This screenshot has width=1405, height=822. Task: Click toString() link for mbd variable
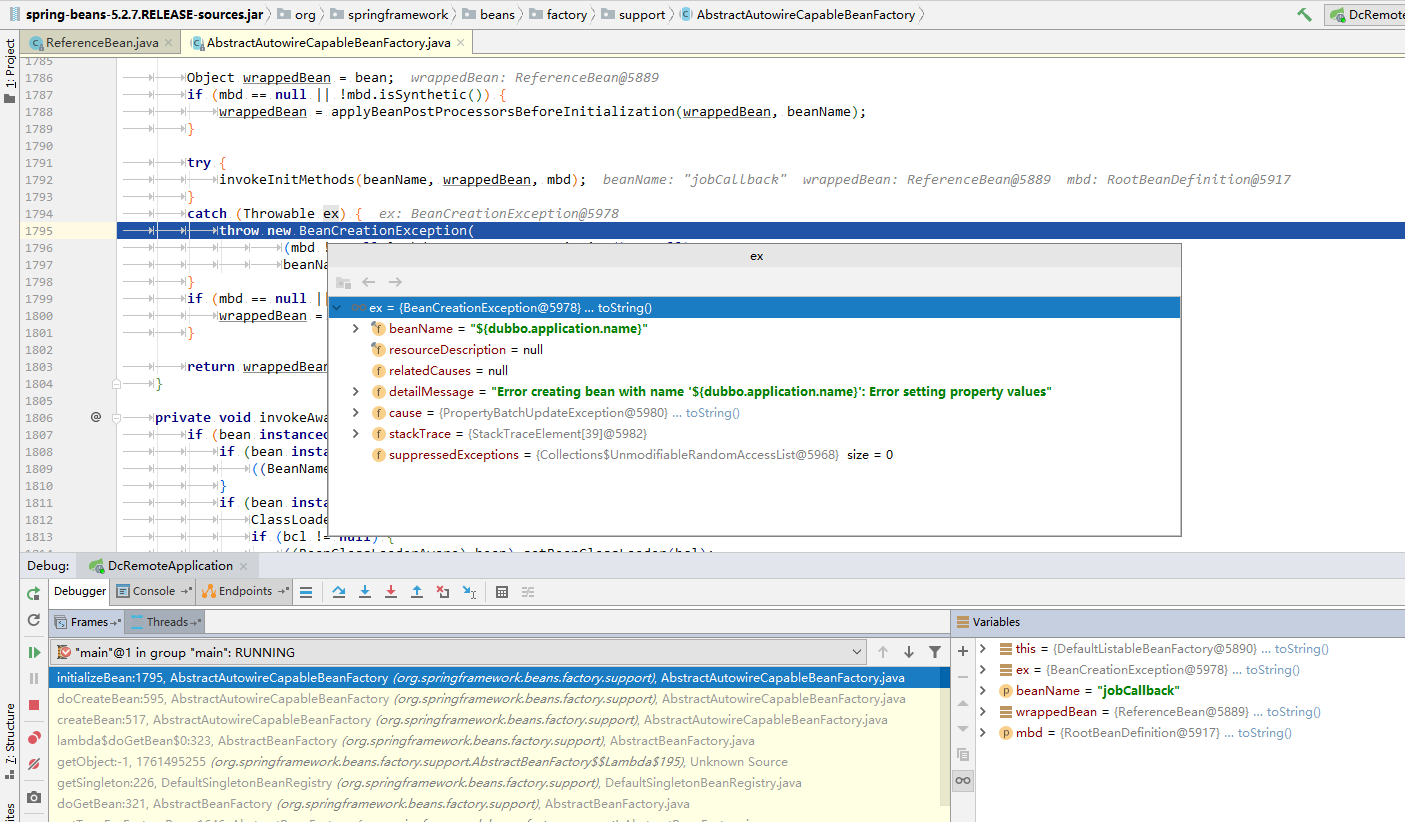click(x=1264, y=733)
